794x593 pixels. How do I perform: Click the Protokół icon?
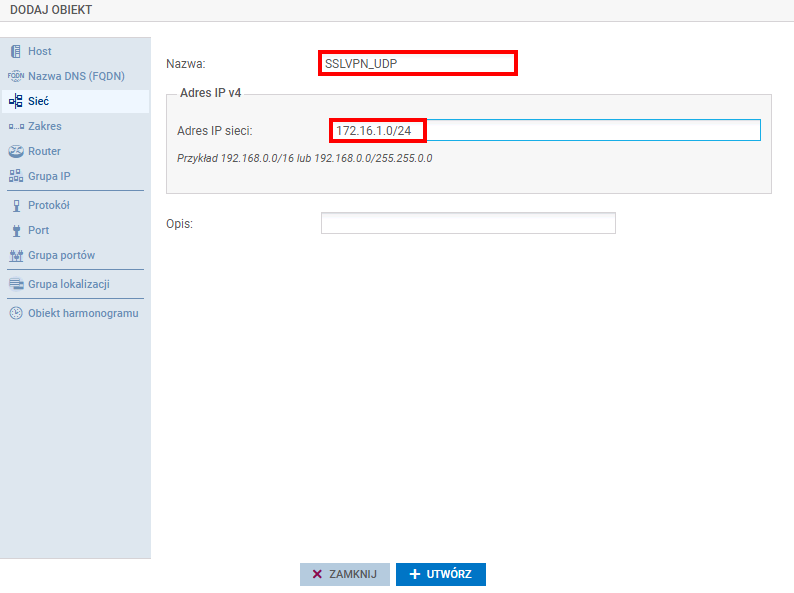(16, 205)
